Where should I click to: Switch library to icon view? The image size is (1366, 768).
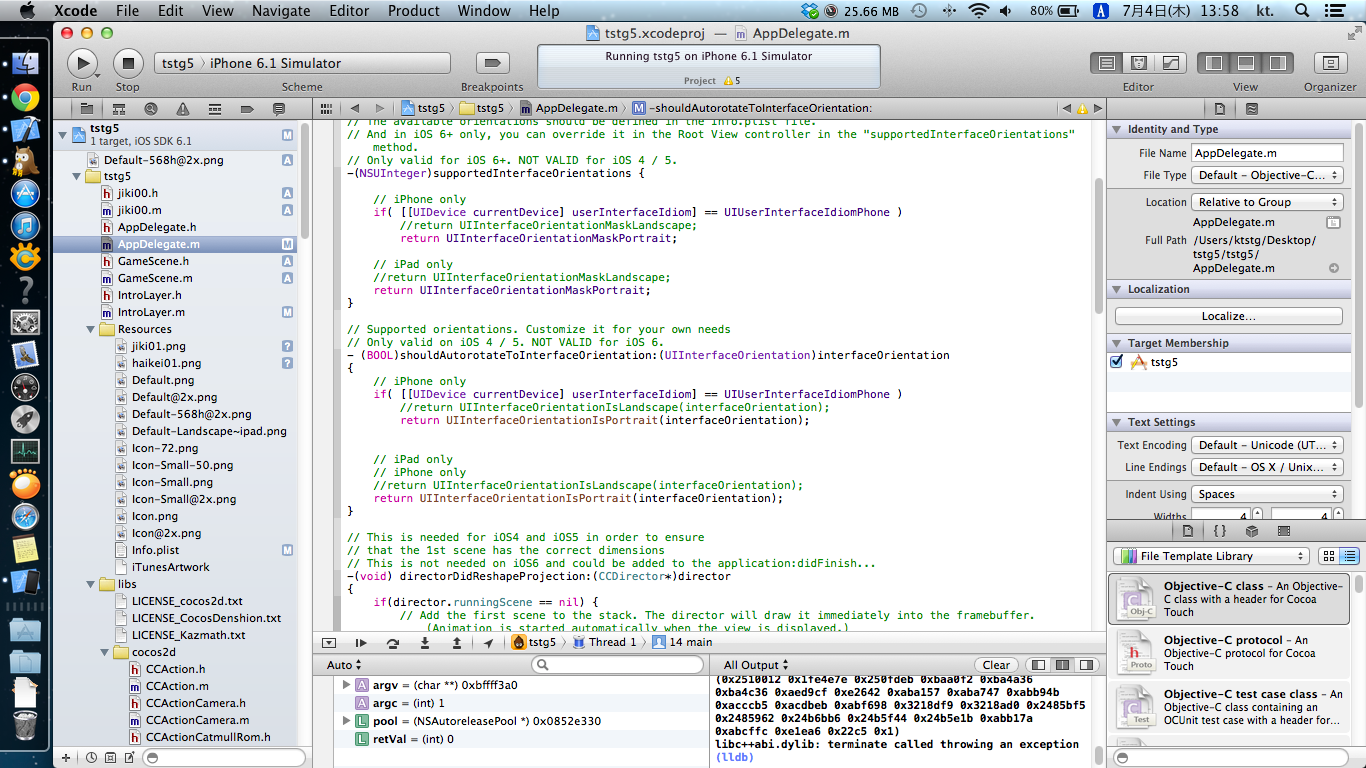[x=1328, y=556]
